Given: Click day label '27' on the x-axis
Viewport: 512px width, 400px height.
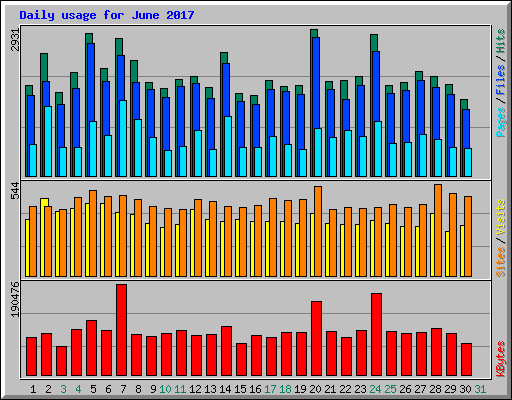Looking at the screenshot, I should point(420,389).
